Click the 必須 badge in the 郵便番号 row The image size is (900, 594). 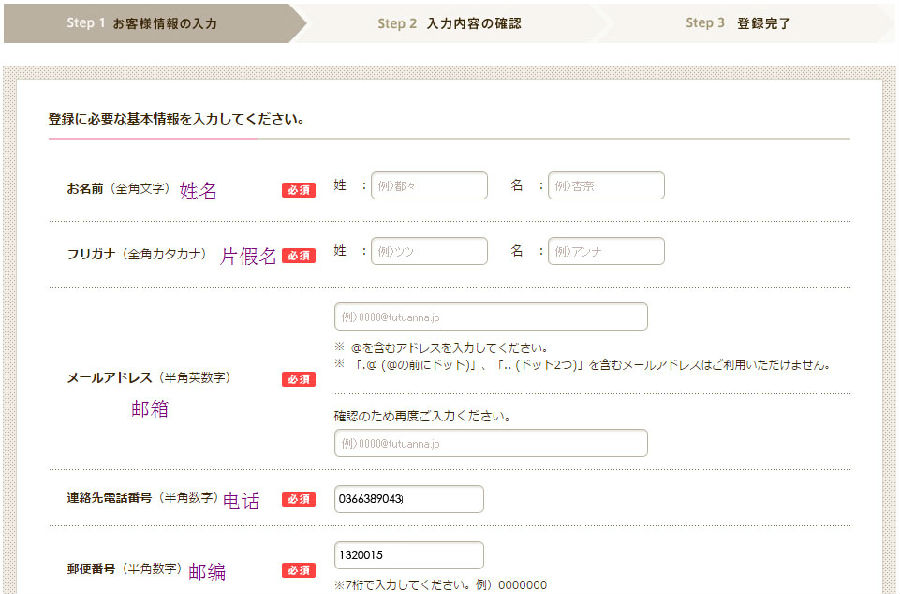[x=298, y=570]
